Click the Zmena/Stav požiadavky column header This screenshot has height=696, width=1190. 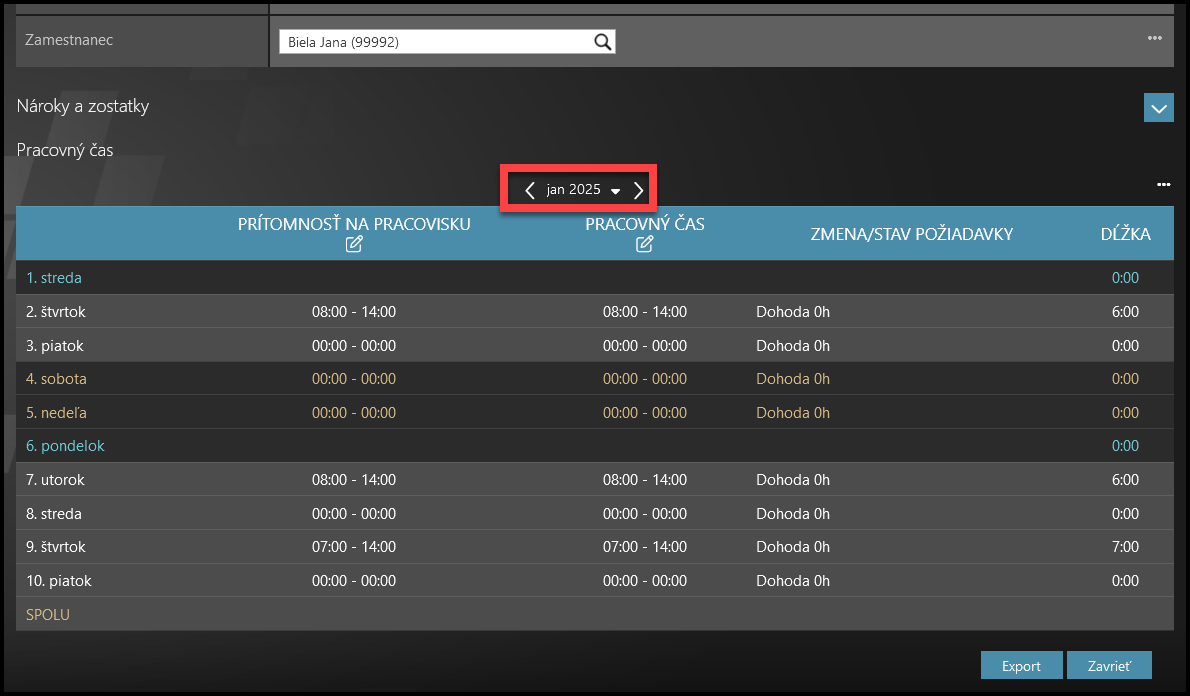pos(911,235)
